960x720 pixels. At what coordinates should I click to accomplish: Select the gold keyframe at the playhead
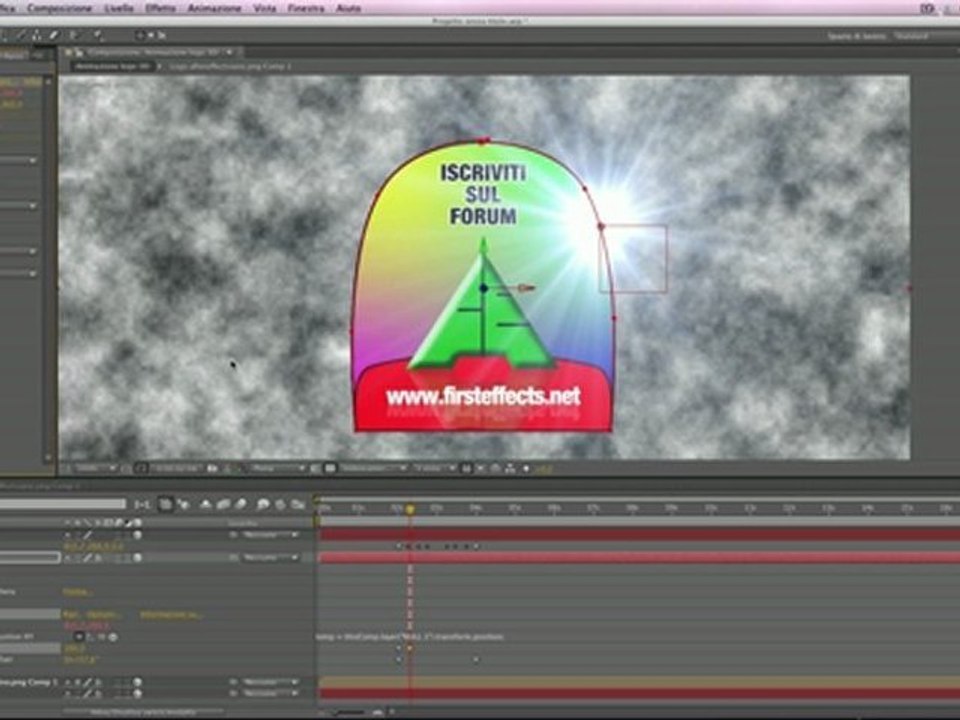410,648
